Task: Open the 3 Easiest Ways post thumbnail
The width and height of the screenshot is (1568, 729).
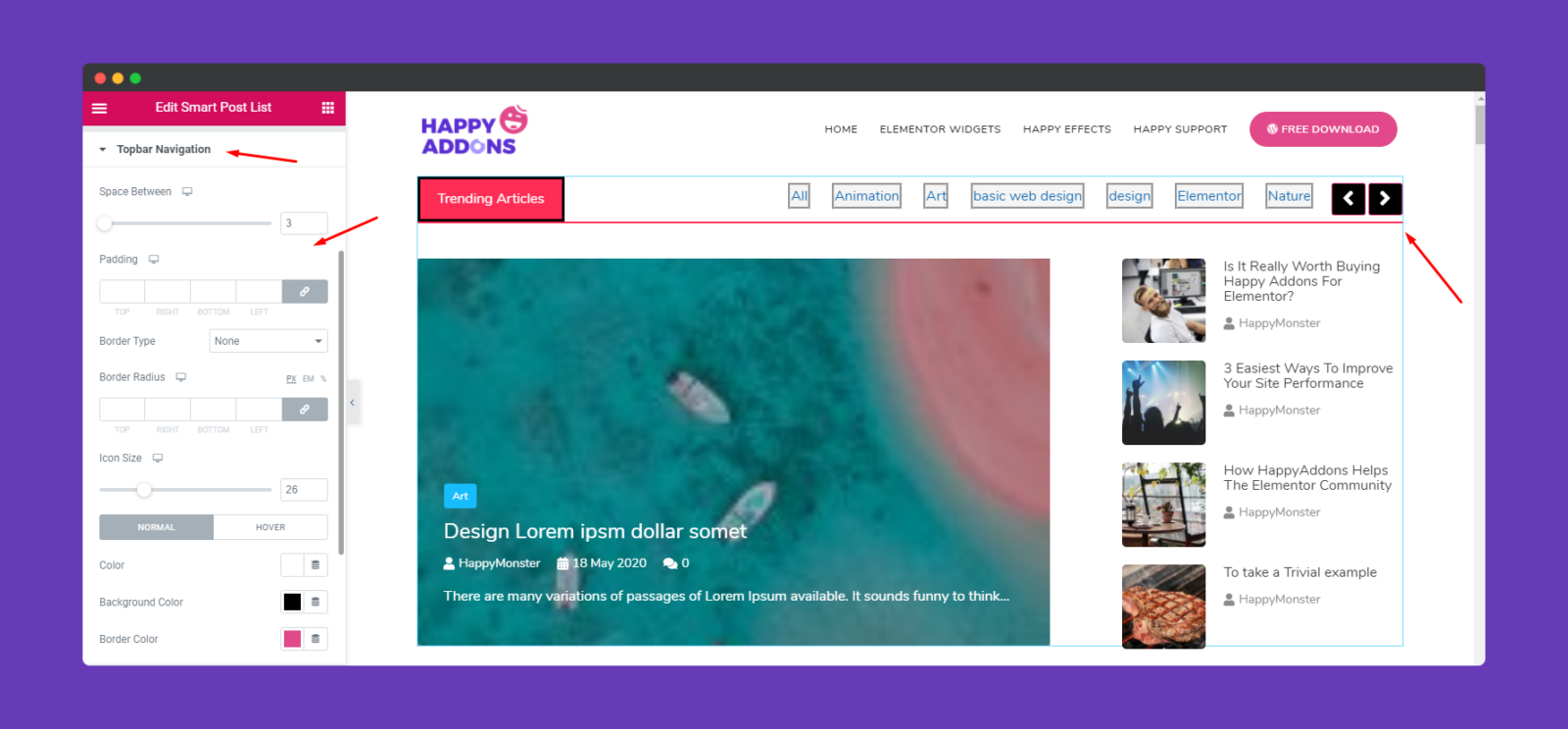Action: point(1163,403)
